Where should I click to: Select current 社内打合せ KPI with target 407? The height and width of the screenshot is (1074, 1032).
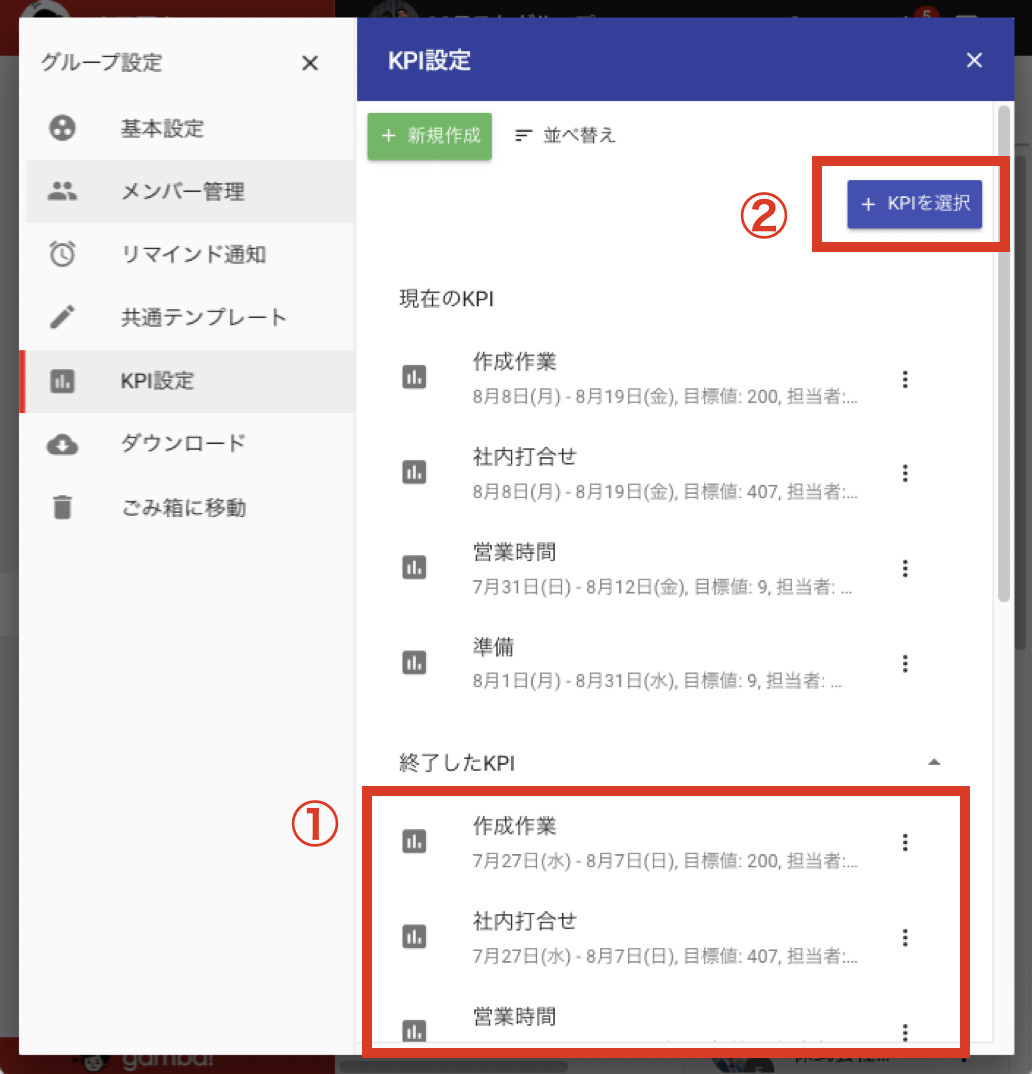[663, 473]
